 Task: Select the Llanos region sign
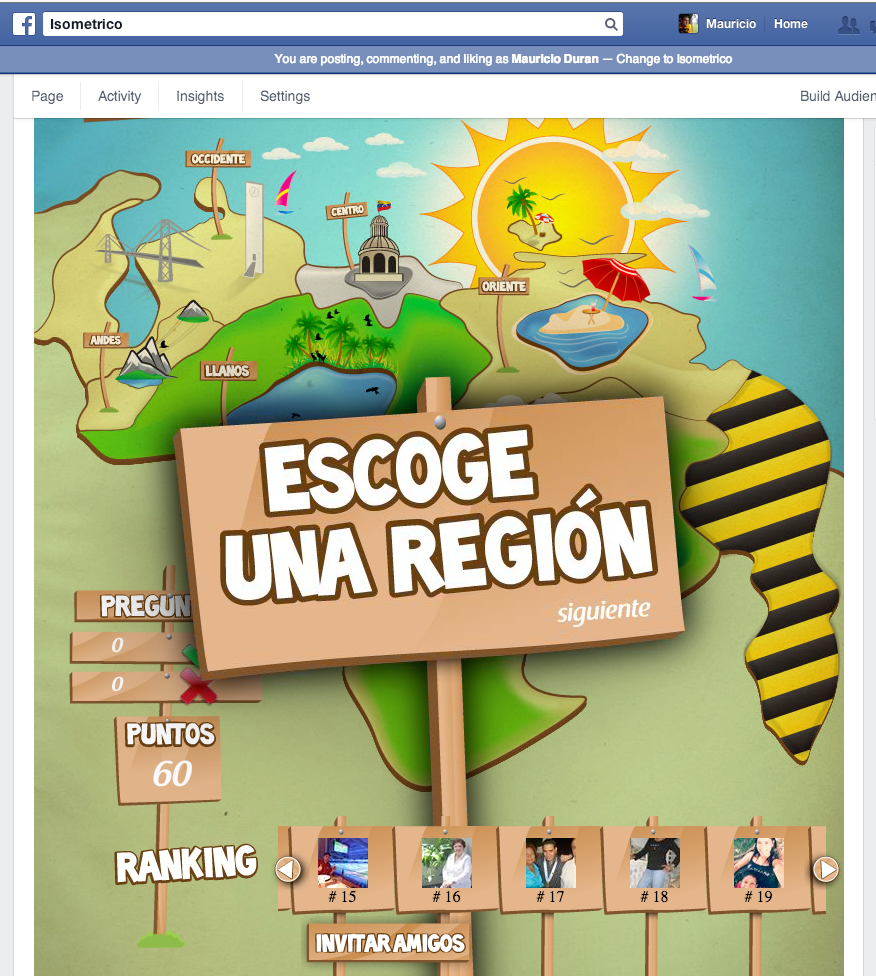(228, 371)
